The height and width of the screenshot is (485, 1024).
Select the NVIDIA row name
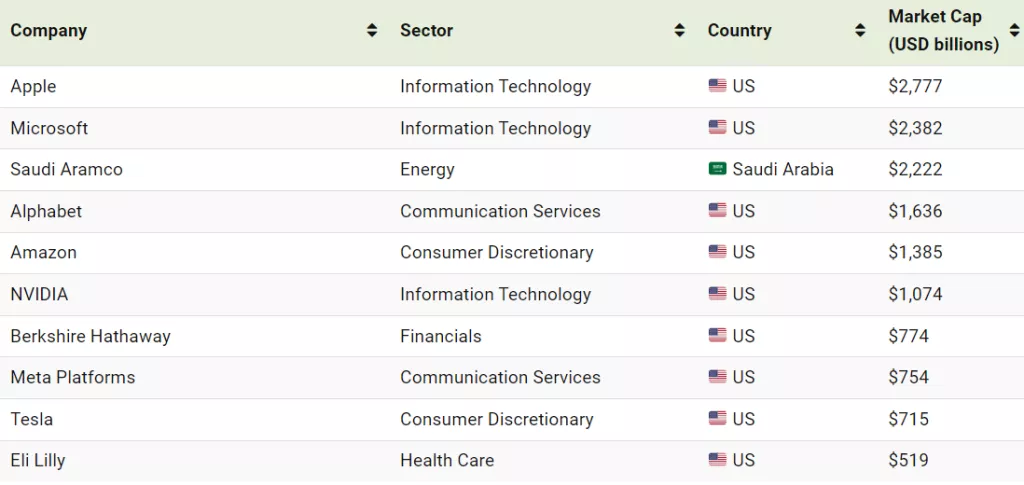click(x=39, y=294)
